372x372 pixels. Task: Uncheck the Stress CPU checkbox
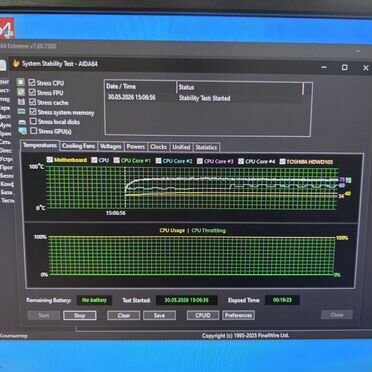32,83
